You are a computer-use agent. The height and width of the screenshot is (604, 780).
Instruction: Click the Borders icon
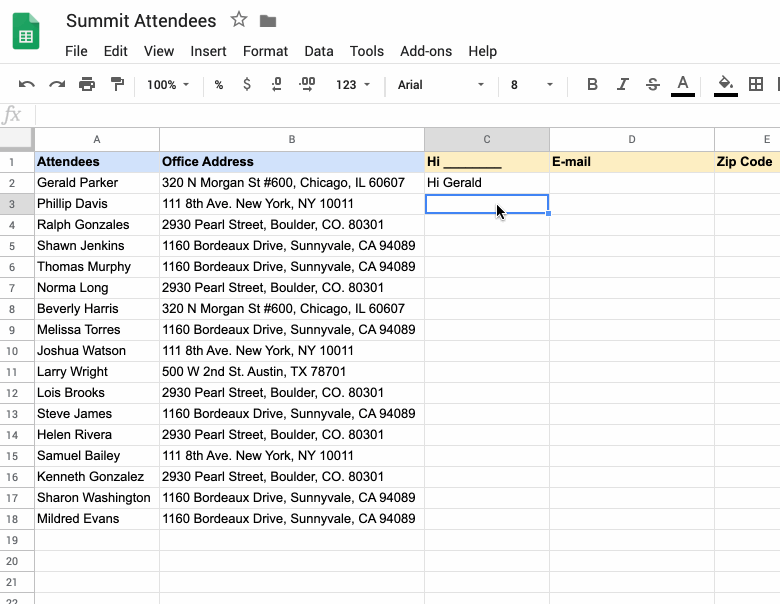point(756,85)
